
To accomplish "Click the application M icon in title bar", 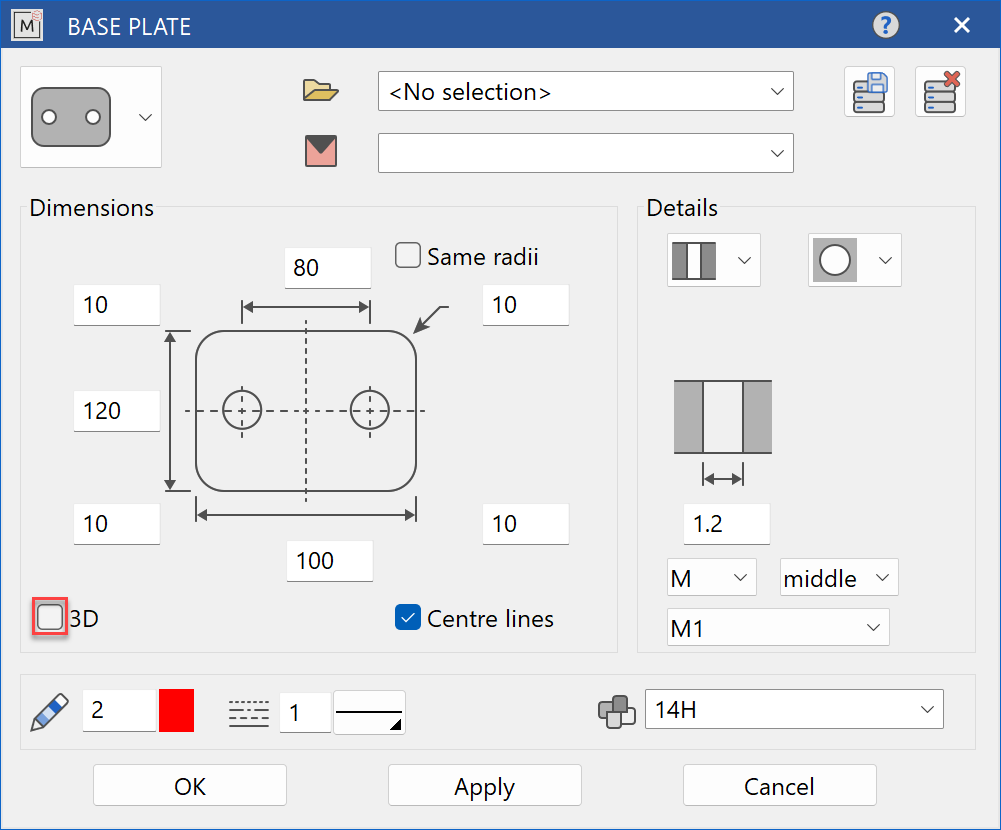I will click(27, 26).
